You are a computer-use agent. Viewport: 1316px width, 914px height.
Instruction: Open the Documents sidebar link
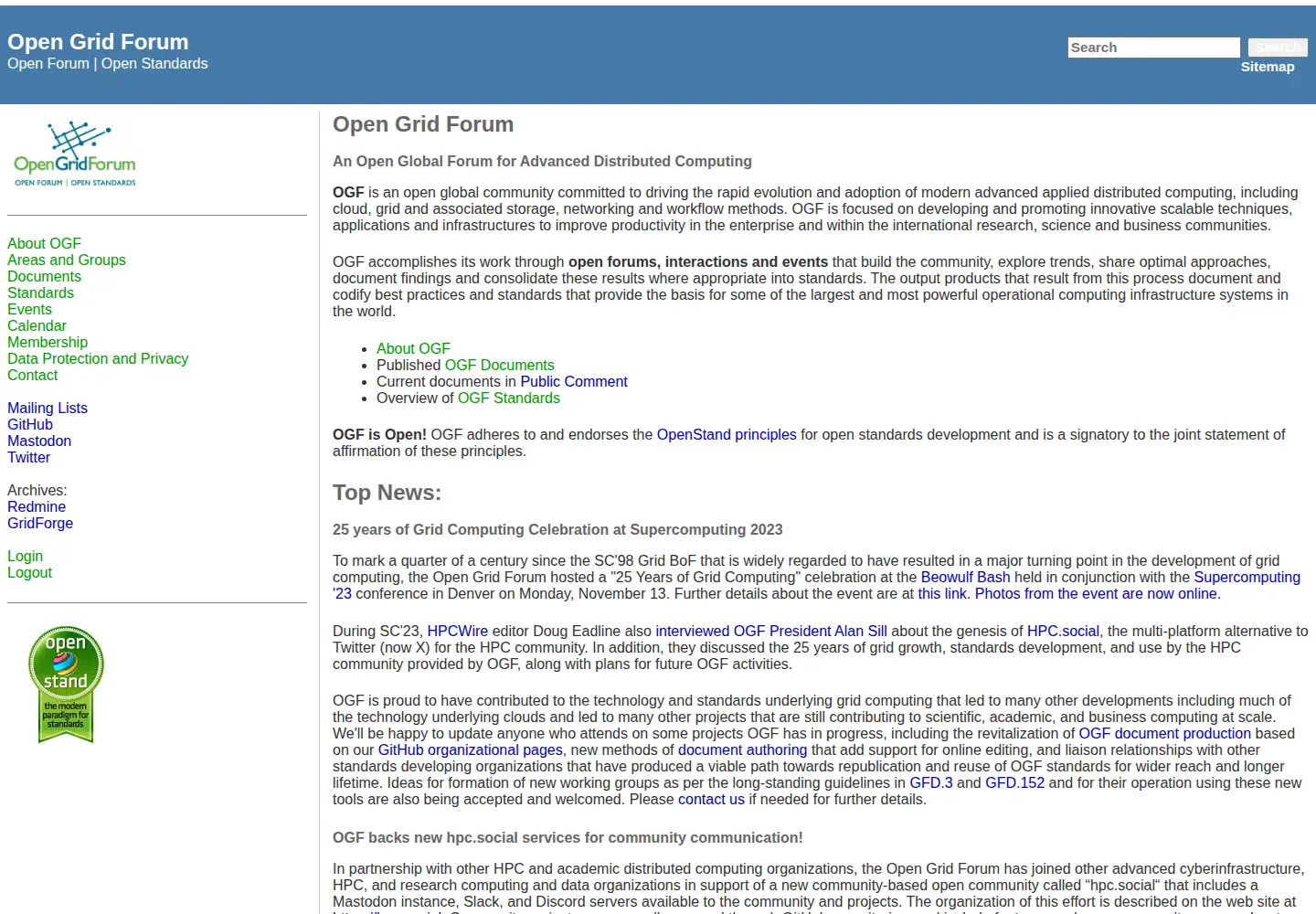pyautogui.click(x=44, y=276)
